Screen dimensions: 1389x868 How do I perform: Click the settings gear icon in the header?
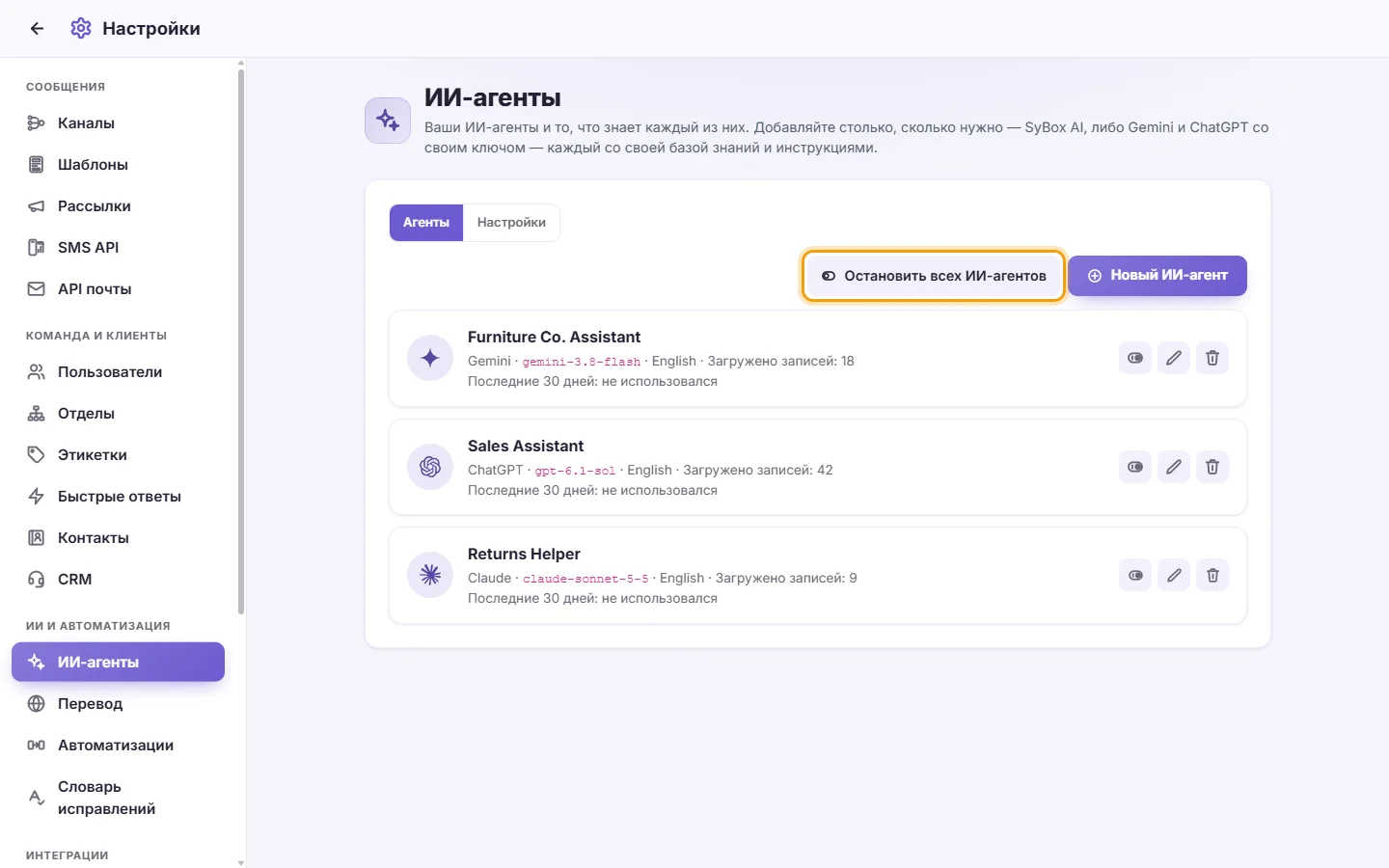coord(81,28)
